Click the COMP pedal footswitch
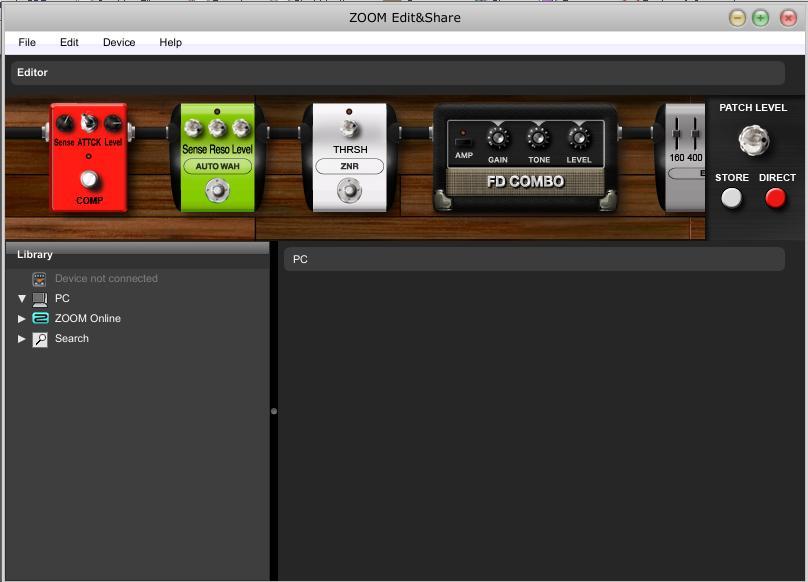Viewport: 808px width, 582px height. click(x=89, y=180)
